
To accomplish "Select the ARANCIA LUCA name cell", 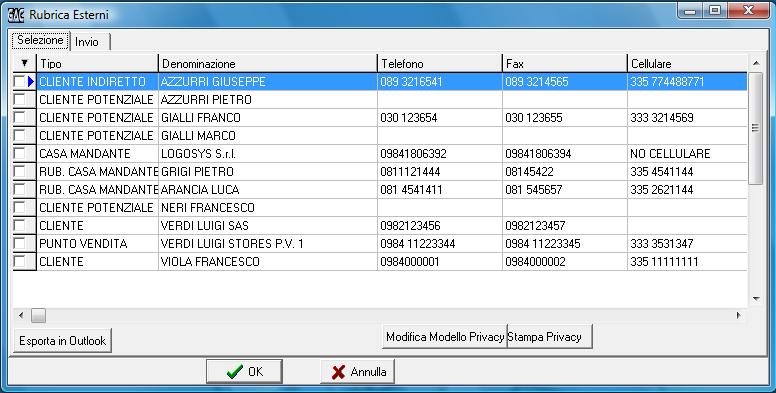I will click(x=268, y=189).
